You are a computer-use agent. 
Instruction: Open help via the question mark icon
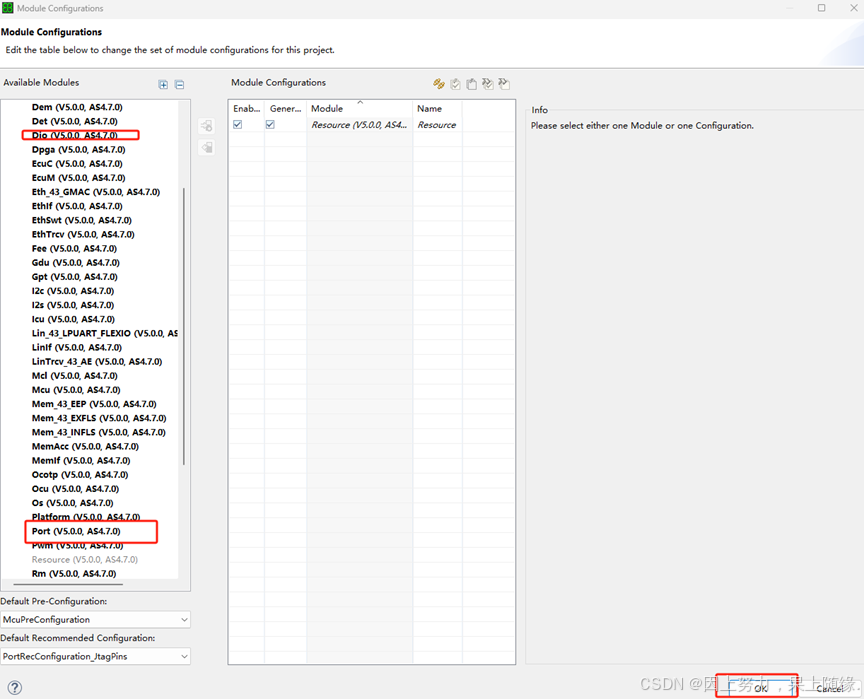[15, 687]
